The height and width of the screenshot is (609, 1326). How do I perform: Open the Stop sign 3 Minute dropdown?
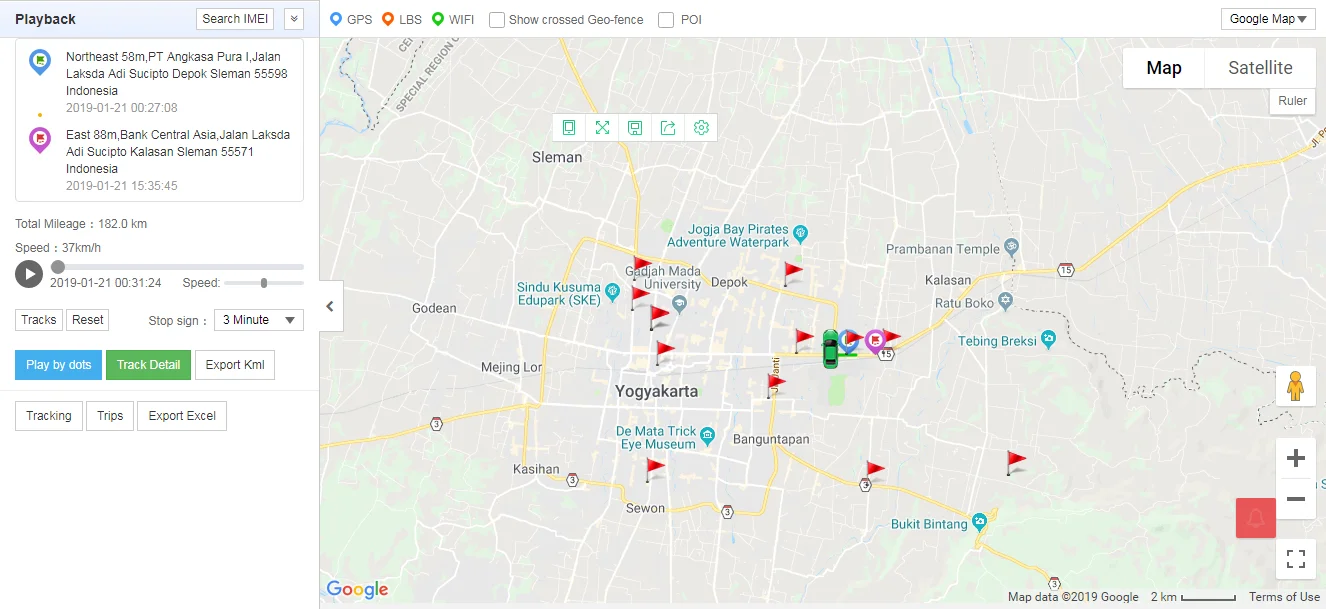(x=259, y=320)
